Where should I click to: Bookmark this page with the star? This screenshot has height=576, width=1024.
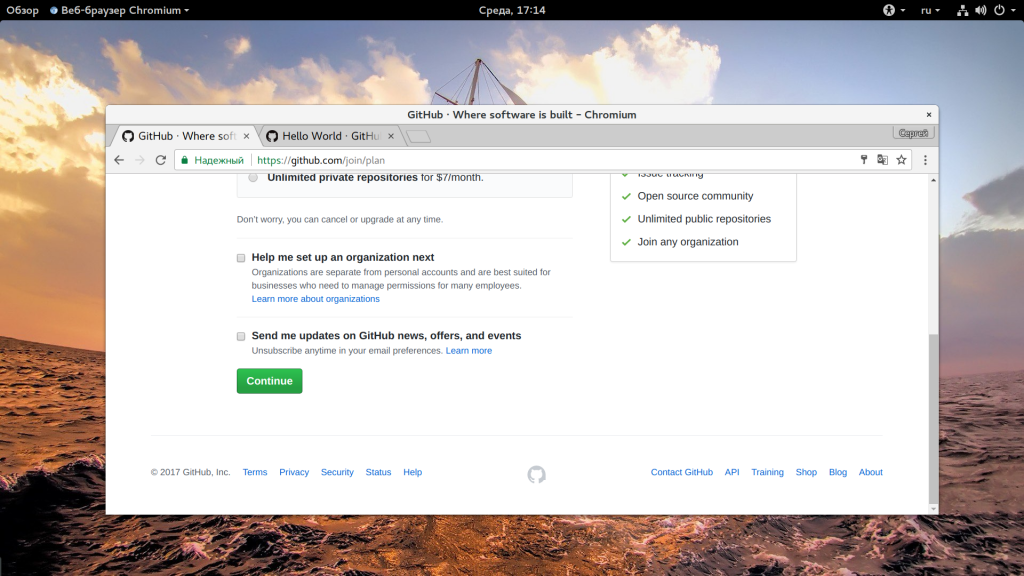pyautogui.click(x=901, y=160)
